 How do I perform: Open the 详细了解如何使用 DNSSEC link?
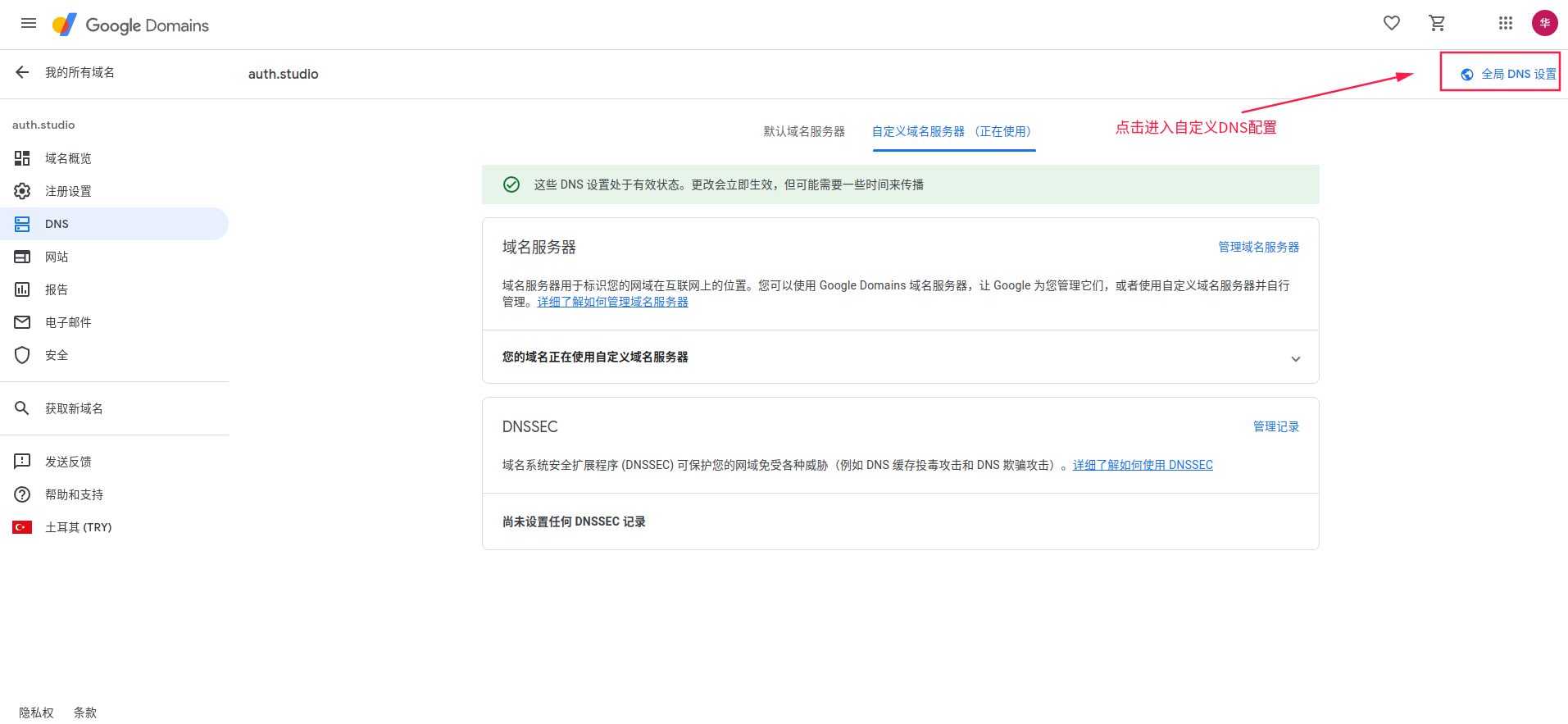pyautogui.click(x=1143, y=465)
